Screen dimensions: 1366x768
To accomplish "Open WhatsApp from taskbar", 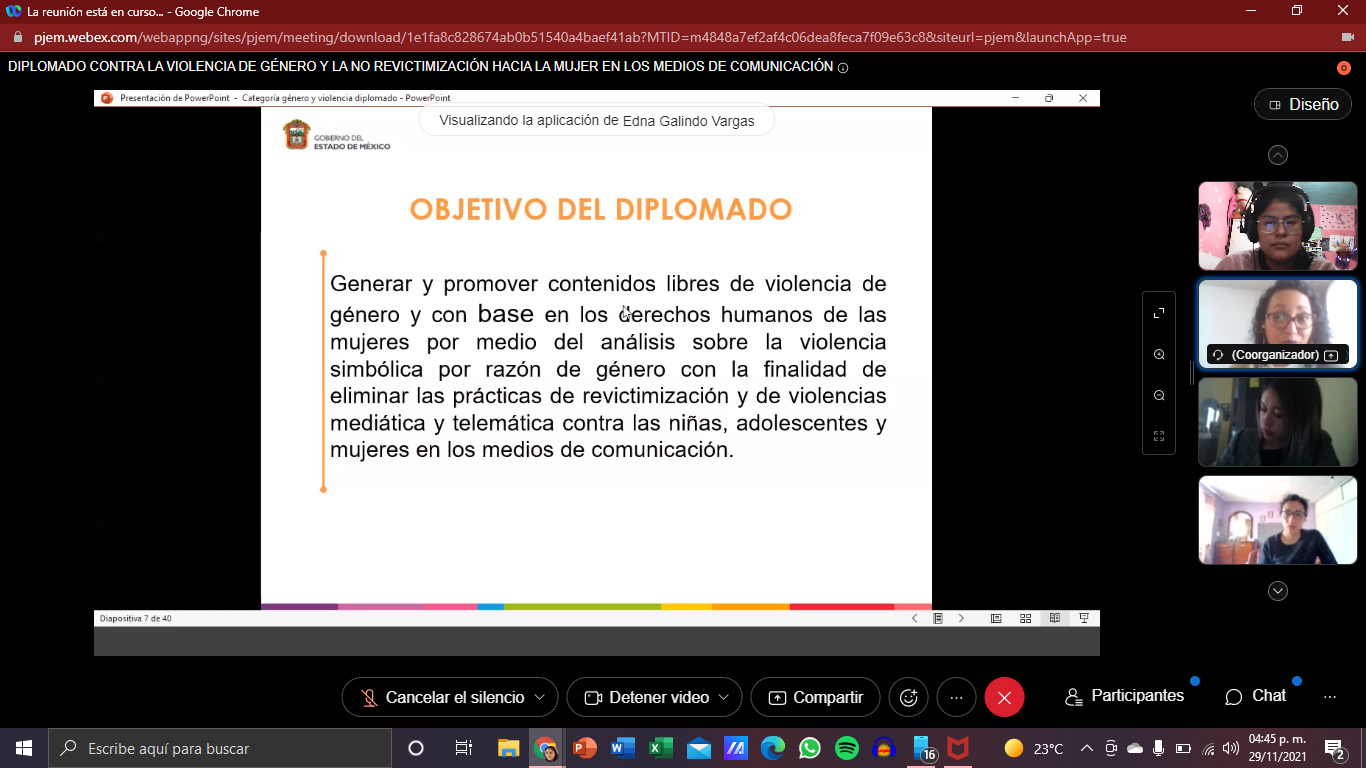I will pyautogui.click(x=809, y=748).
